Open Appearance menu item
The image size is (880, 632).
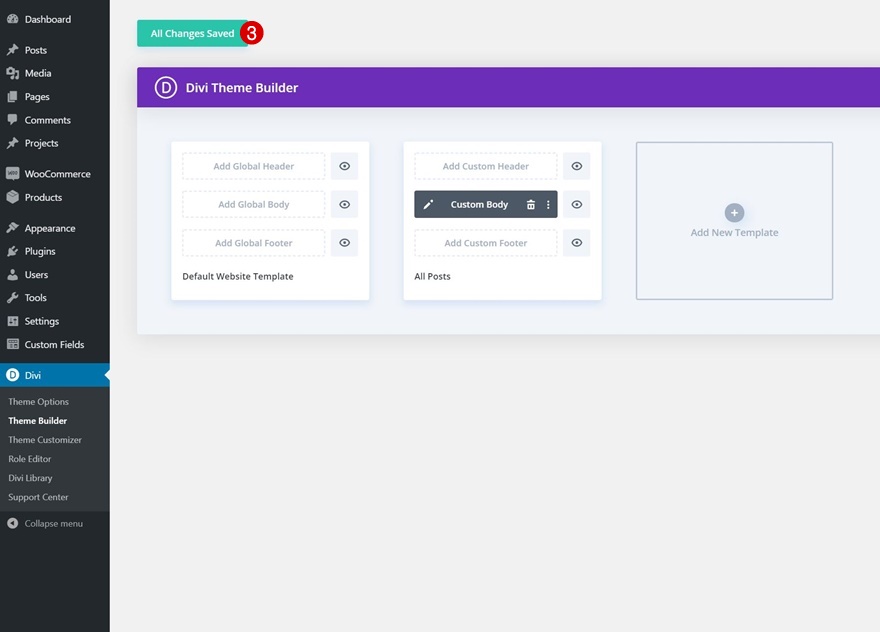(x=54, y=228)
